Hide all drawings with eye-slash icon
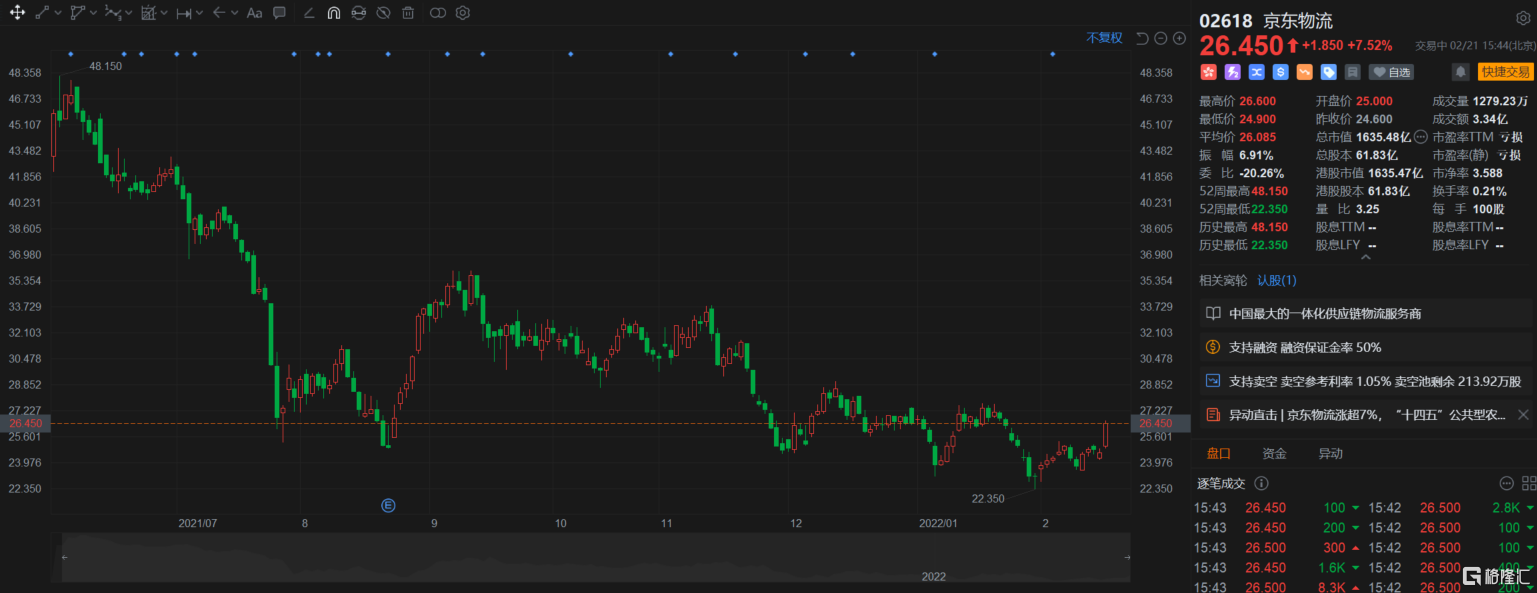Screen dimensions: 1537x593 click(x=384, y=13)
